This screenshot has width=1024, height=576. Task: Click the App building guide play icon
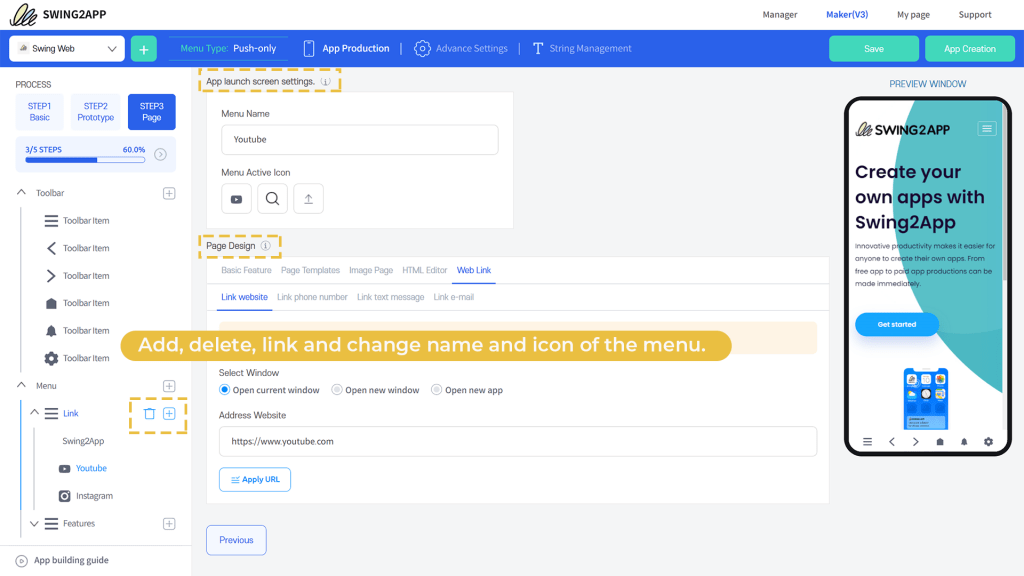[22, 561]
